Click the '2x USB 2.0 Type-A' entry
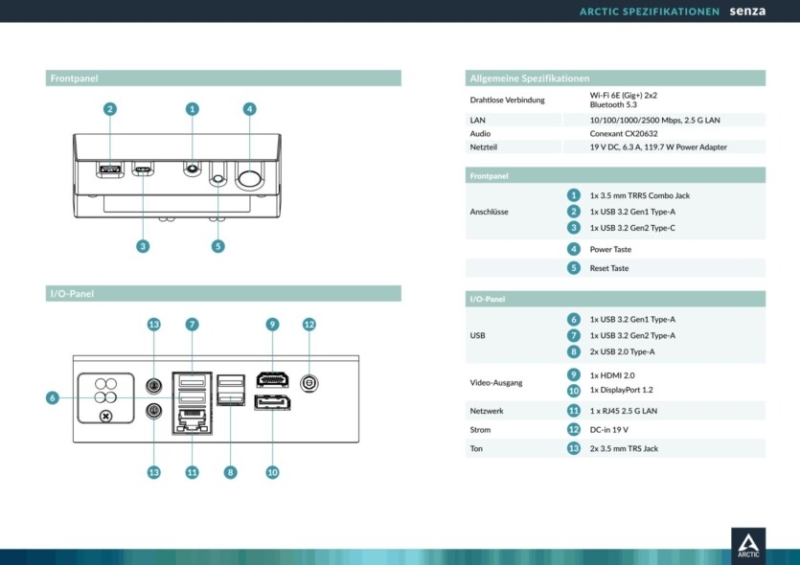The height and width of the screenshot is (565, 800). pyautogui.click(x=622, y=352)
